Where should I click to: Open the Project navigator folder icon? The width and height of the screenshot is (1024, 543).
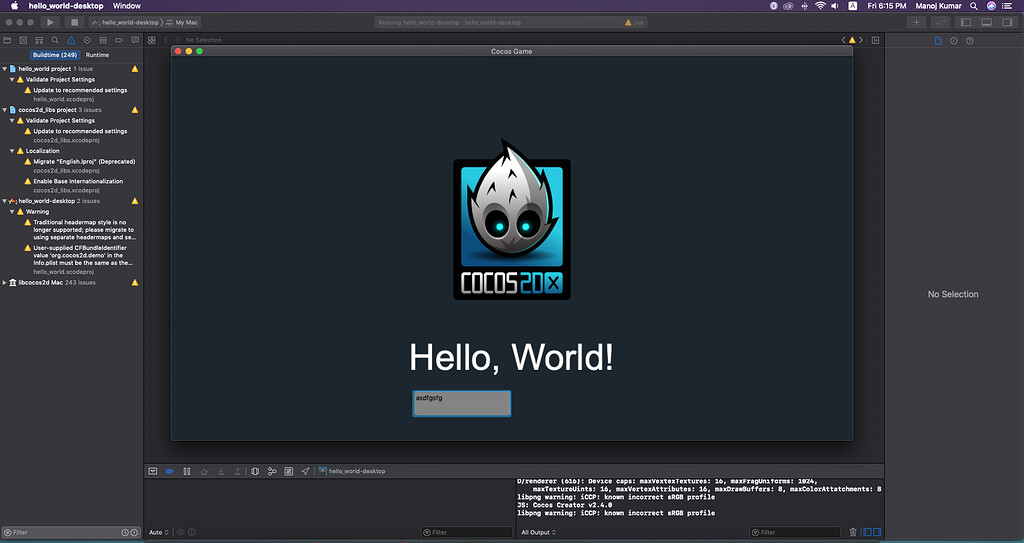coord(7,40)
